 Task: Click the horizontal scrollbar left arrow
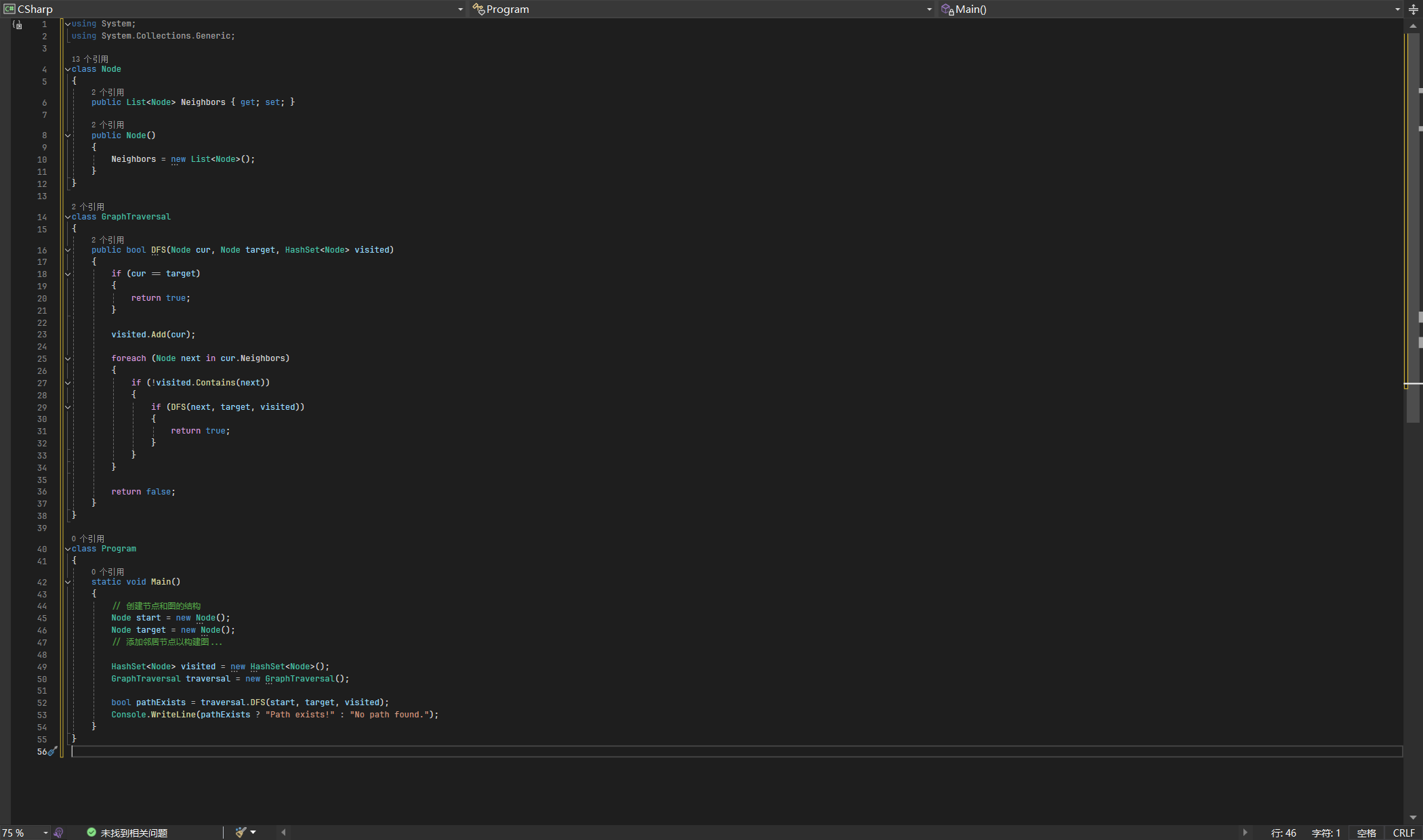(x=283, y=833)
